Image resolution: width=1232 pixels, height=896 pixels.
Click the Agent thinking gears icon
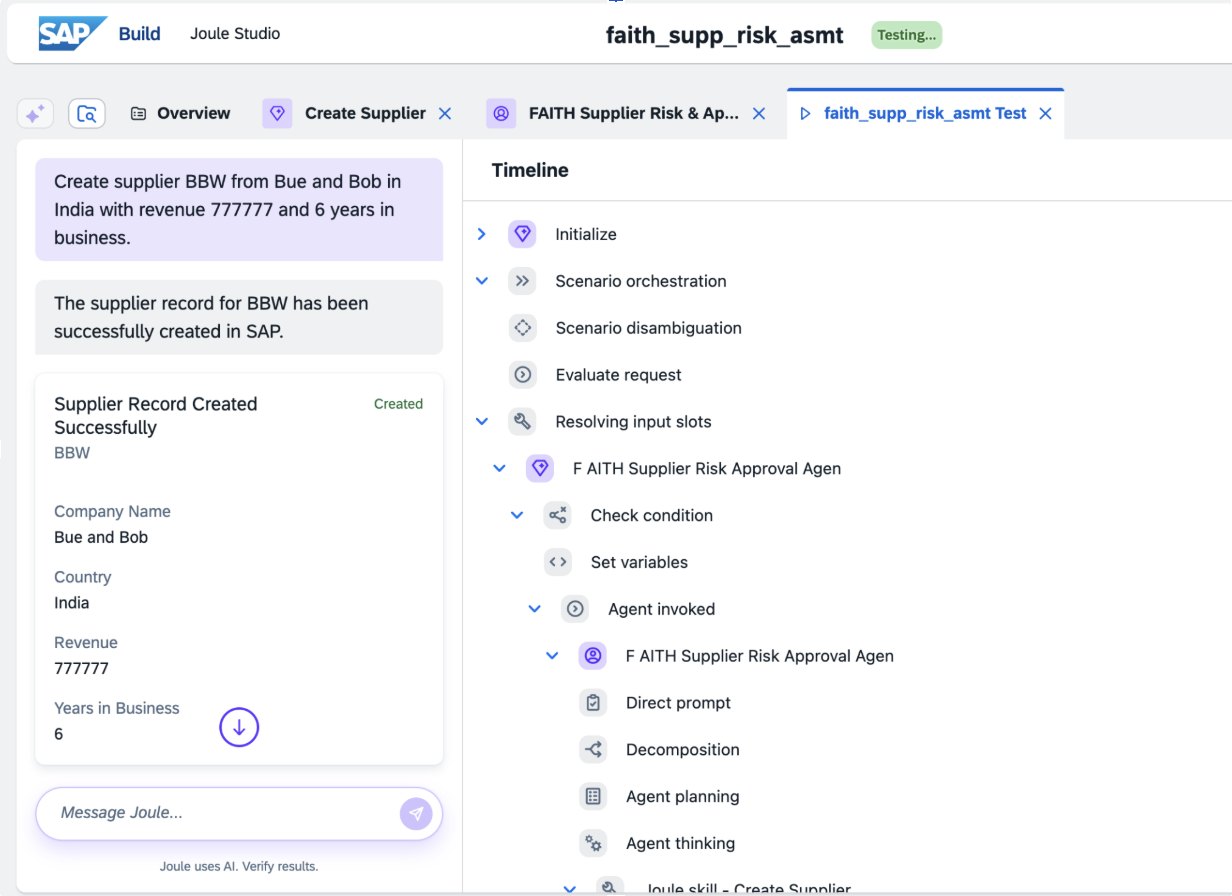(x=593, y=844)
